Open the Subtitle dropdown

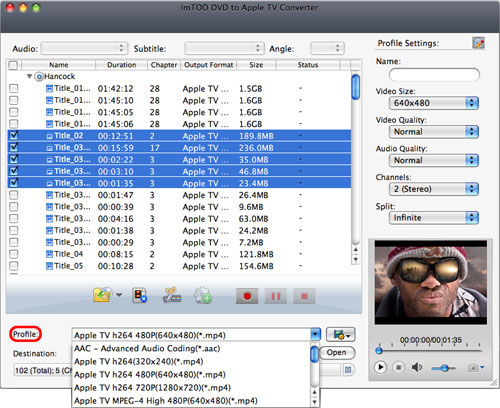(224, 48)
